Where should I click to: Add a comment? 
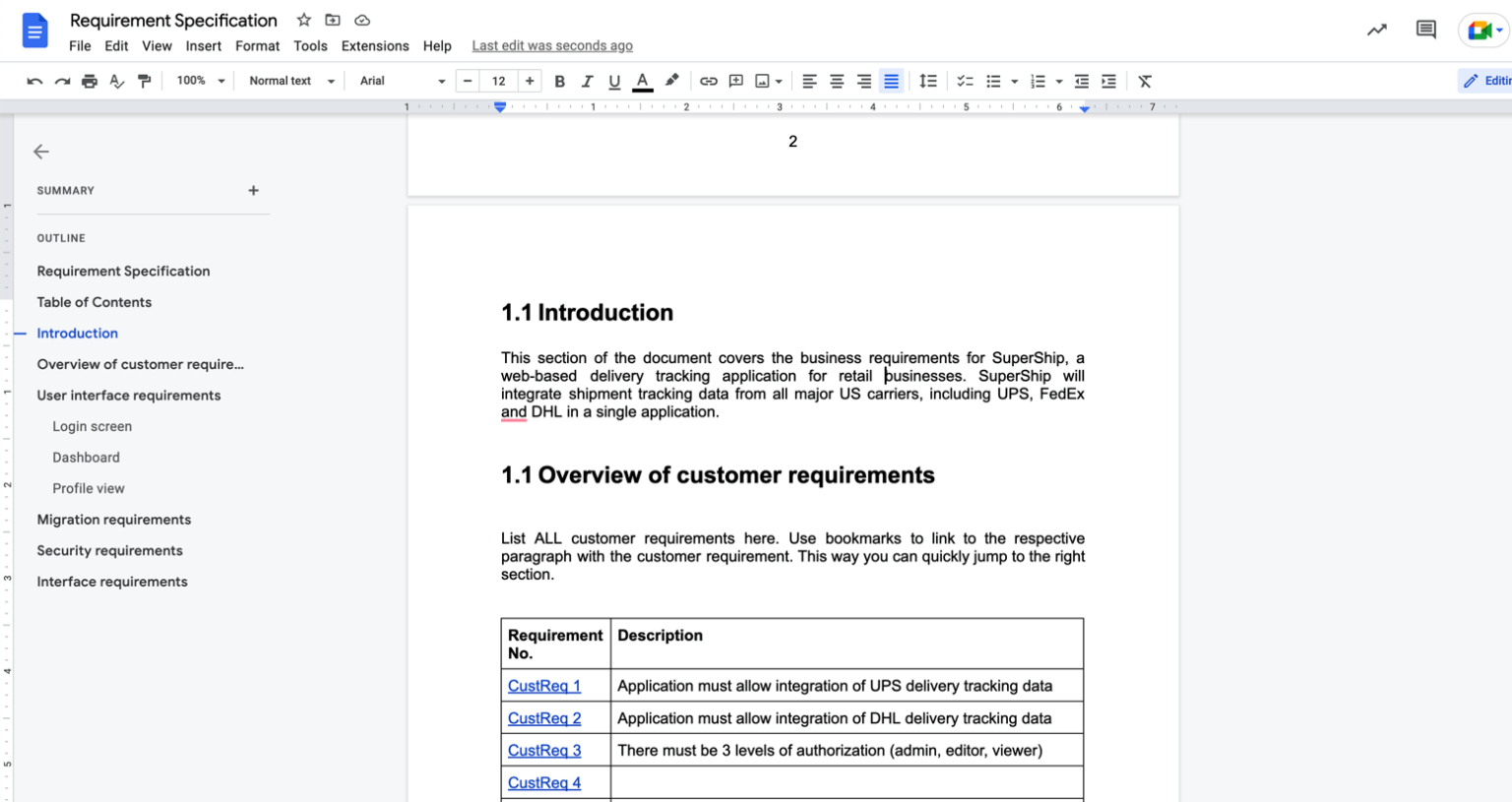coord(735,81)
